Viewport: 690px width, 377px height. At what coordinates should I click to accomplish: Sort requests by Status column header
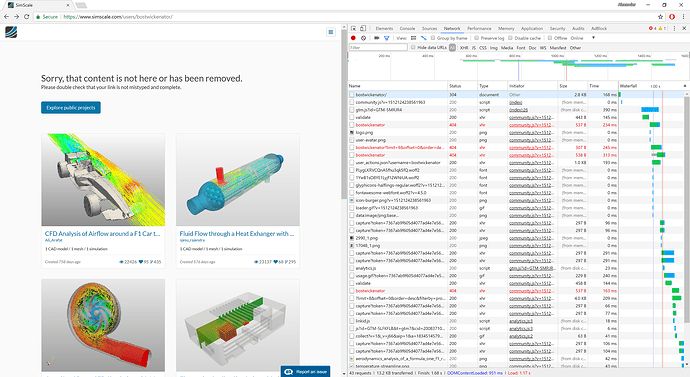point(462,86)
